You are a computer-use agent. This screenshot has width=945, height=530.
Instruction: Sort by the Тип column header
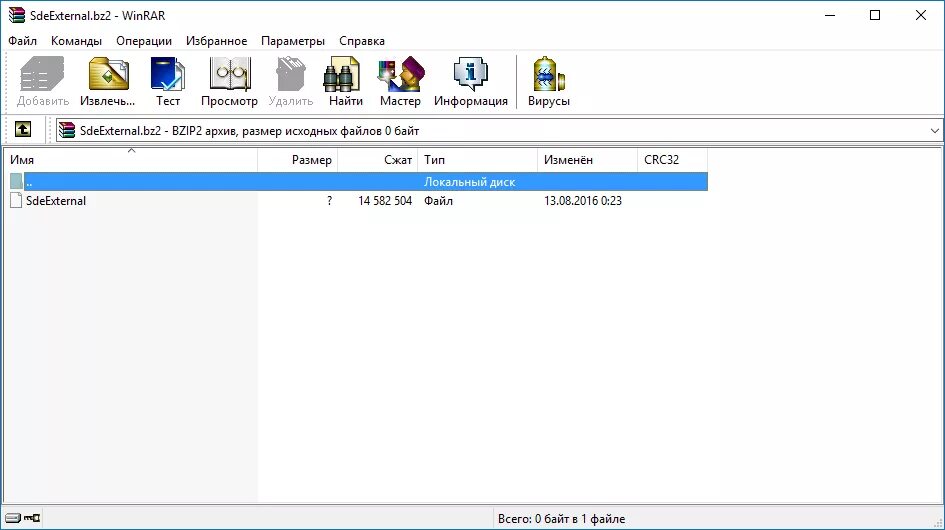[477, 160]
